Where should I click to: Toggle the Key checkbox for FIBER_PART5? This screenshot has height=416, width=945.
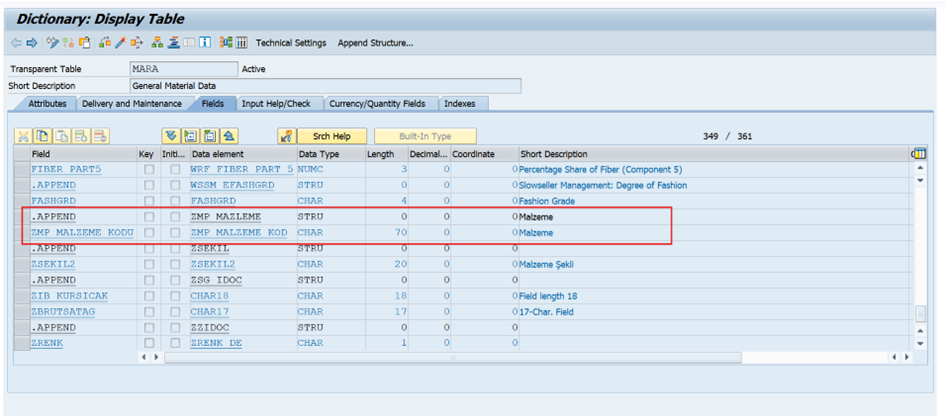point(148,170)
